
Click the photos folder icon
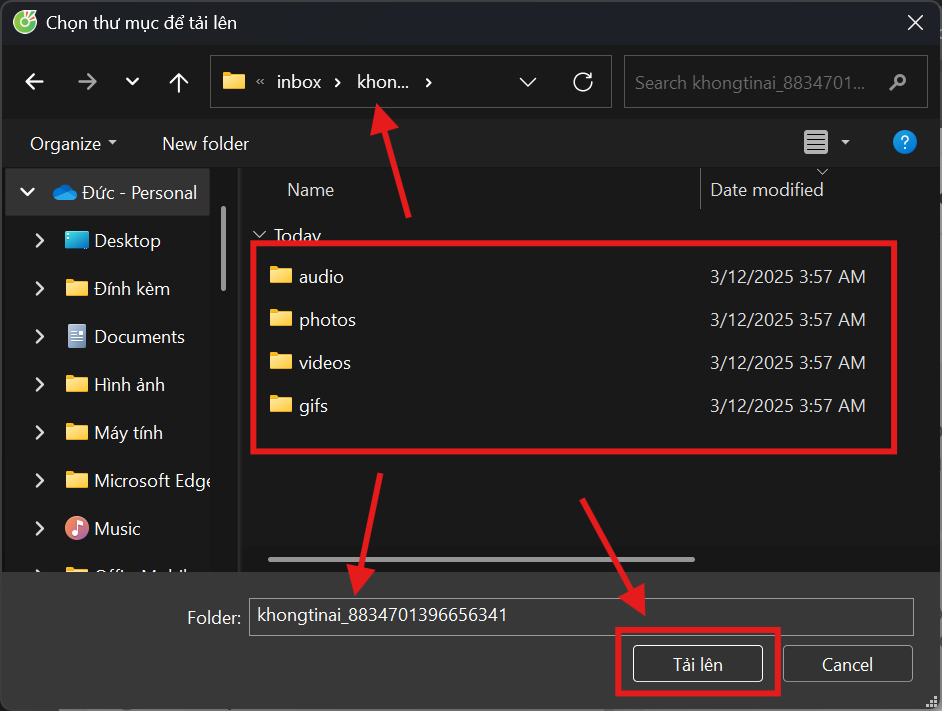tap(281, 318)
